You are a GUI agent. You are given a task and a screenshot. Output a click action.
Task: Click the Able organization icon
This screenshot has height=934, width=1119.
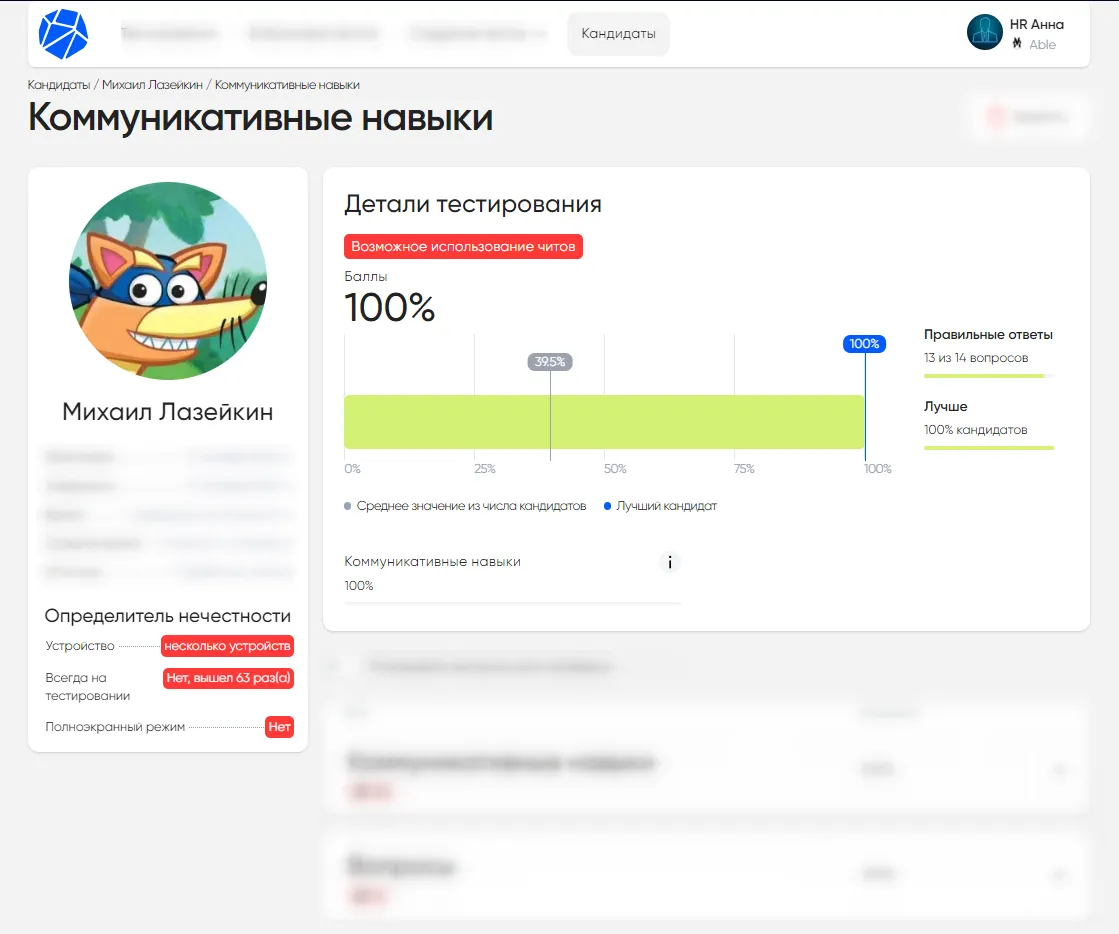(1016, 44)
